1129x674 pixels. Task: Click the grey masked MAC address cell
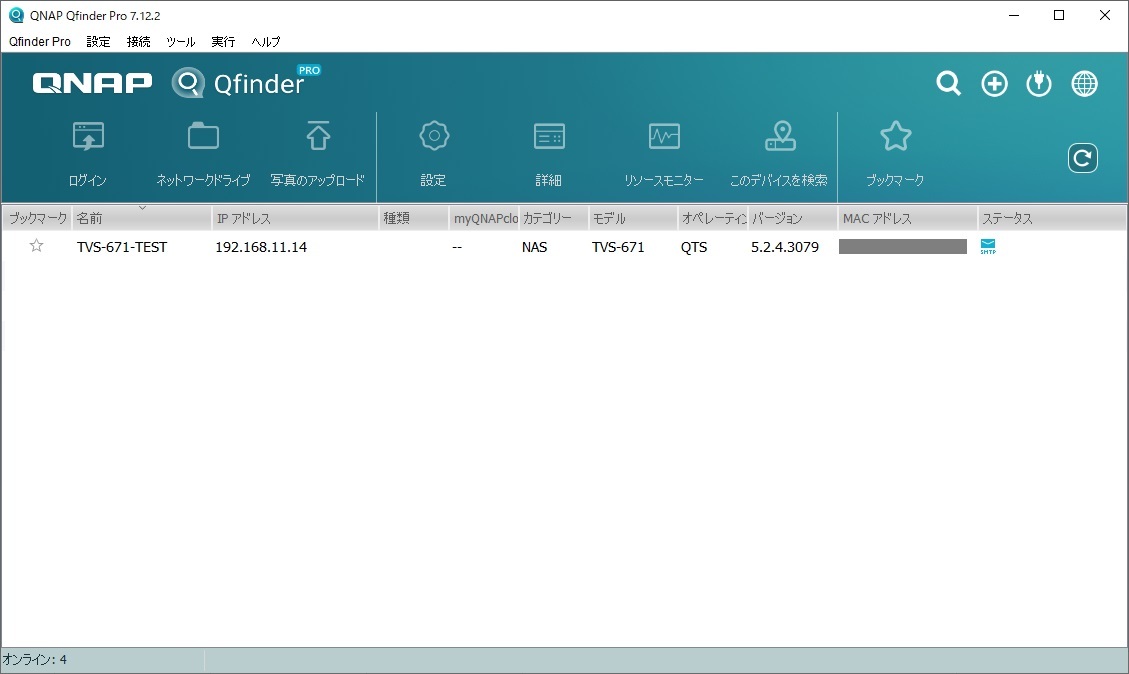pos(903,247)
